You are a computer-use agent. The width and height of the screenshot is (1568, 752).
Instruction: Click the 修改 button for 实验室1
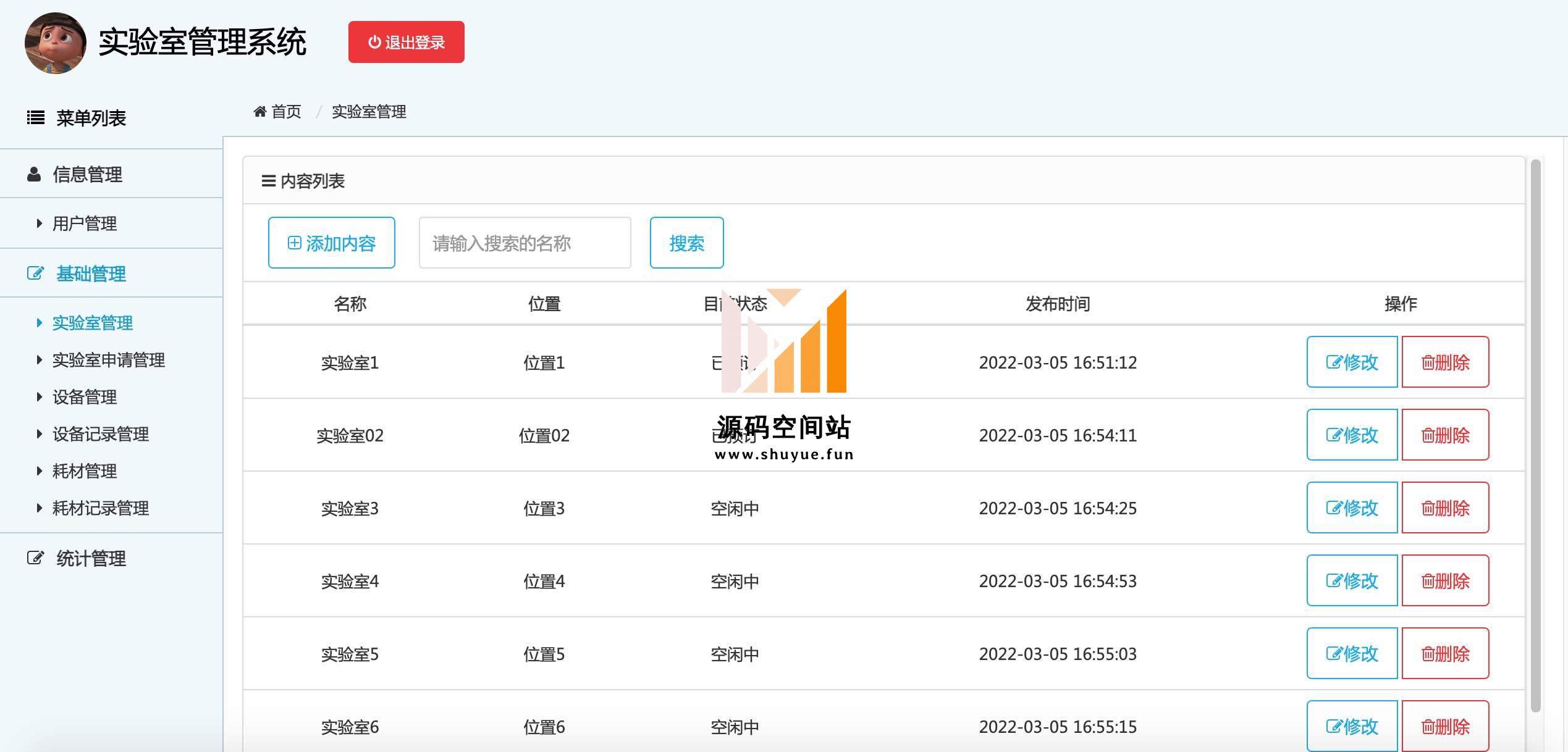point(1352,362)
